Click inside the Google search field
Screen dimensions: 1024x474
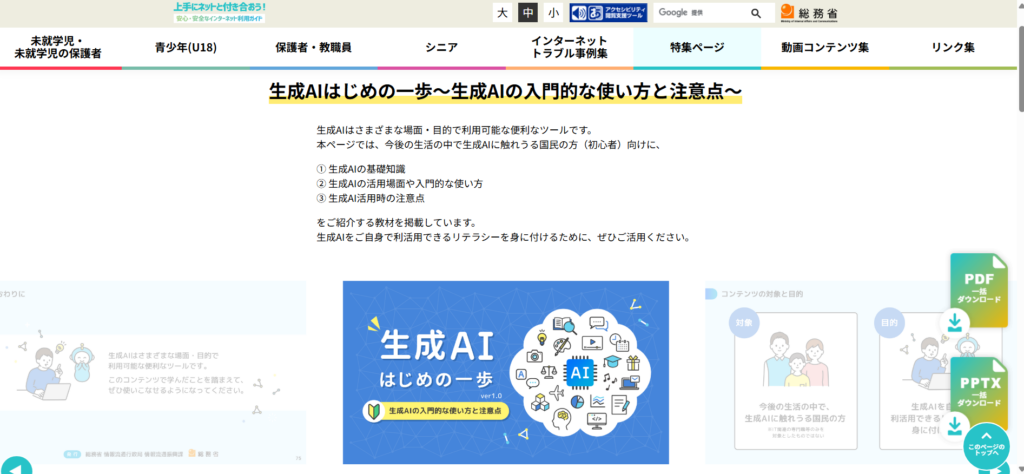pyautogui.click(x=700, y=13)
